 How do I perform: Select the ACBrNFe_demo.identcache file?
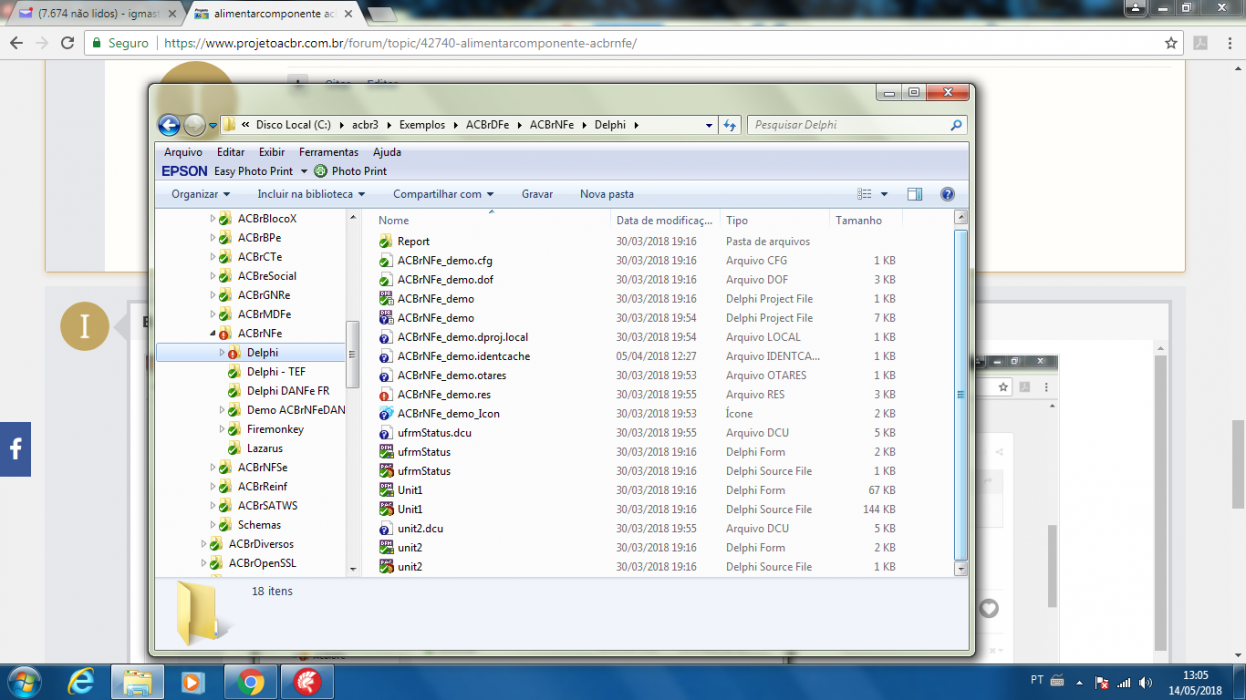[x=463, y=356]
